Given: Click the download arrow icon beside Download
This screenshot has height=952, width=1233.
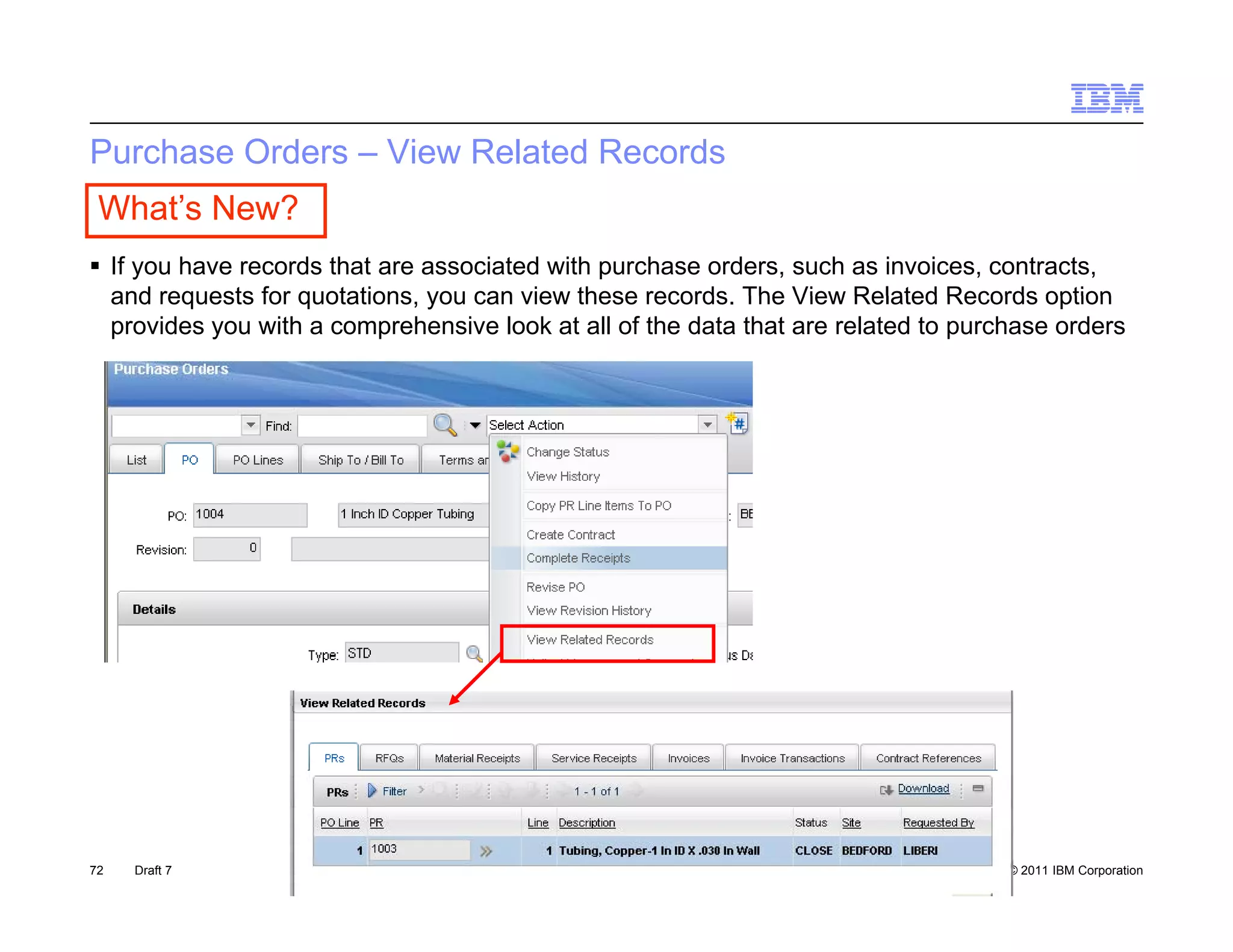Looking at the screenshot, I should (886, 790).
